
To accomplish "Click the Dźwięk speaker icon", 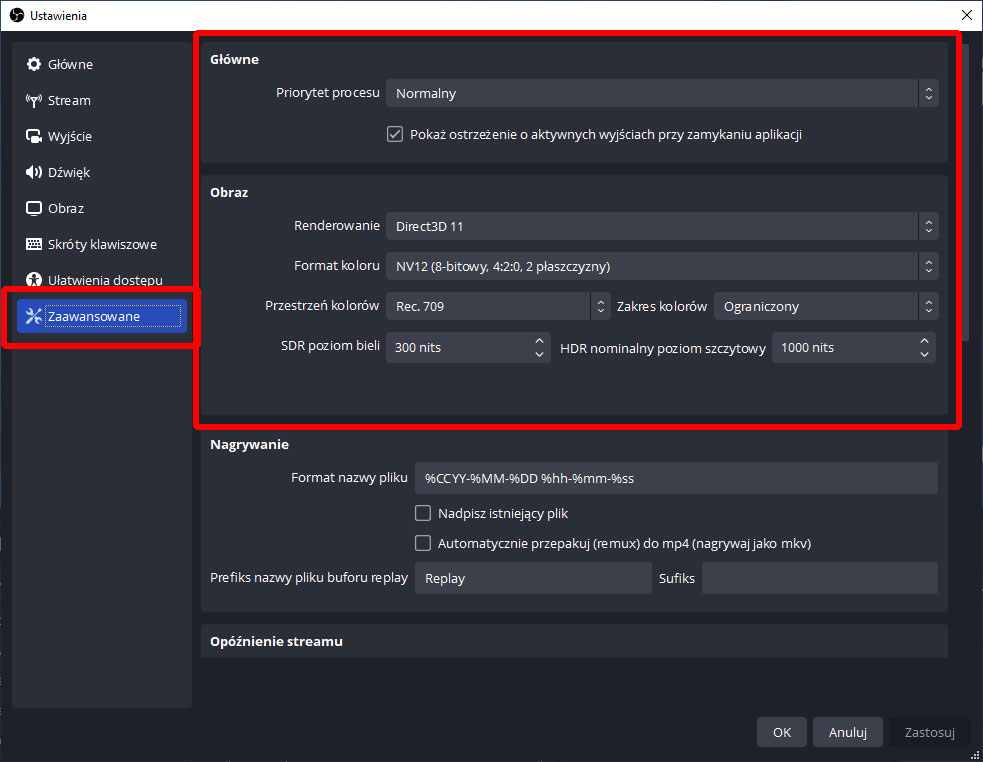I will point(34,173).
